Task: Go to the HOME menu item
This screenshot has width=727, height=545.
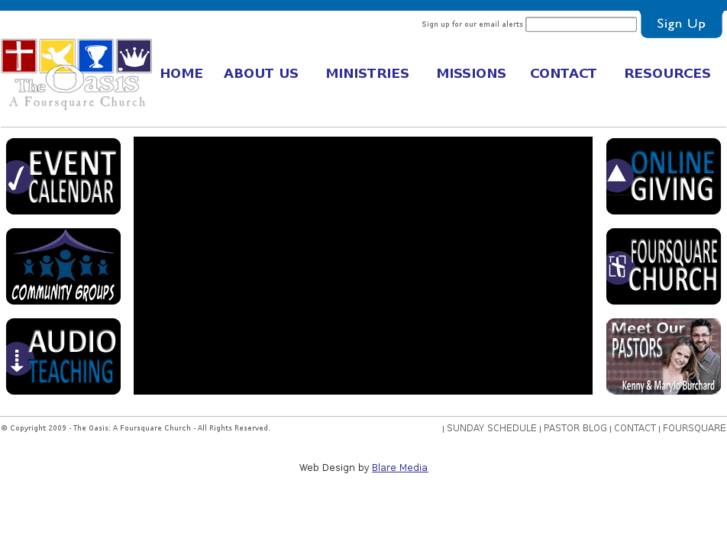Action: coord(181,73)
